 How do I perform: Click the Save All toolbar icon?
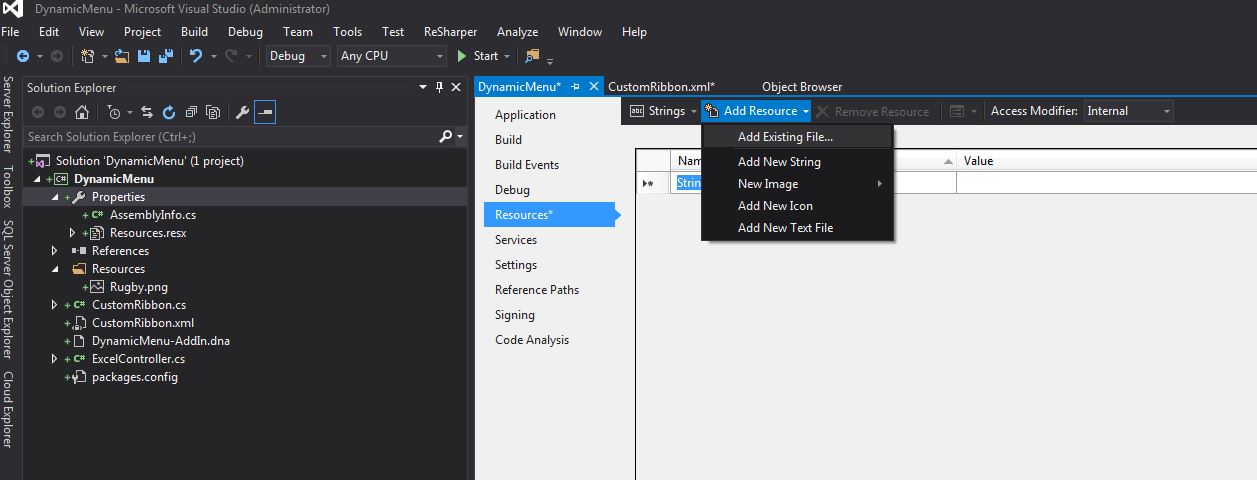(165, 56)
